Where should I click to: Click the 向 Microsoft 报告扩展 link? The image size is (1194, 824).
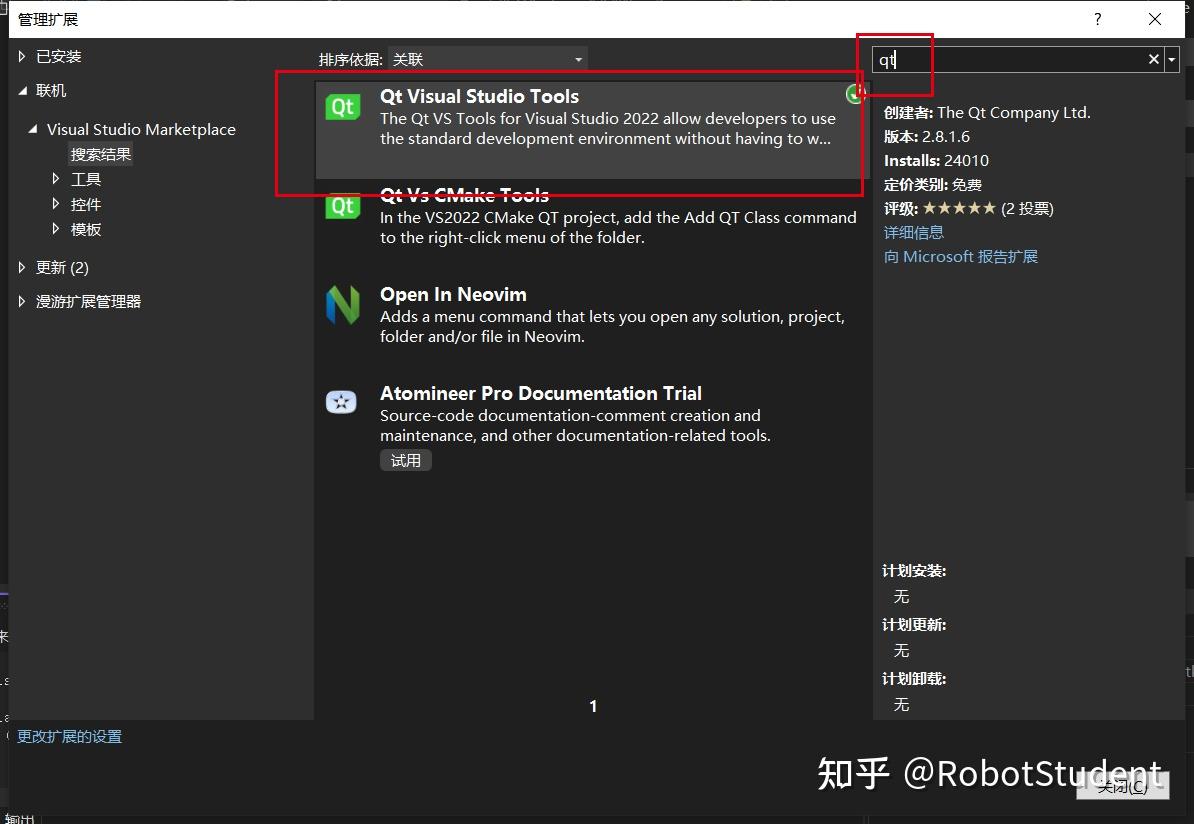click(x=960, y=256)
